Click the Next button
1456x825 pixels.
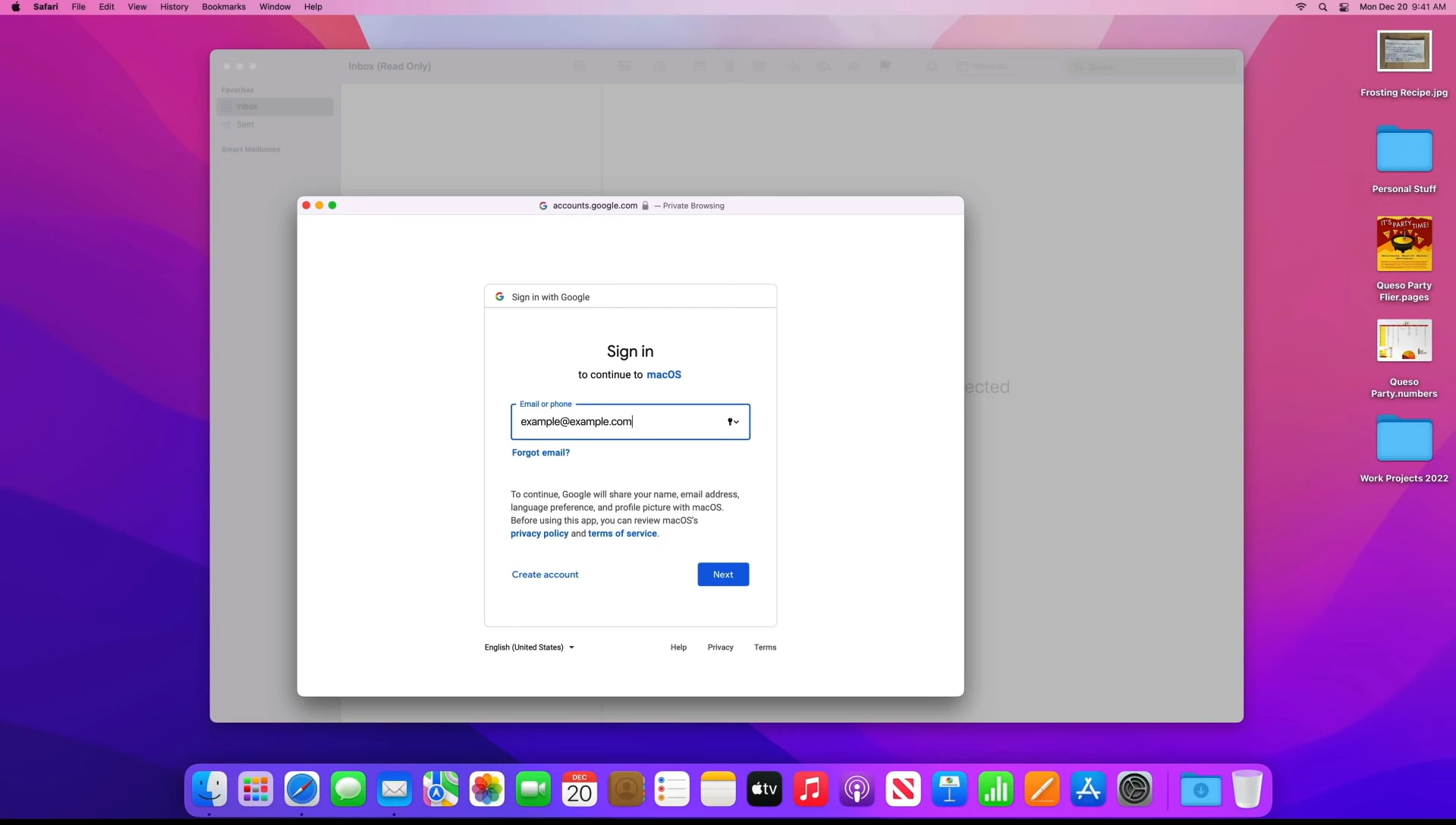tap(723, 575)
